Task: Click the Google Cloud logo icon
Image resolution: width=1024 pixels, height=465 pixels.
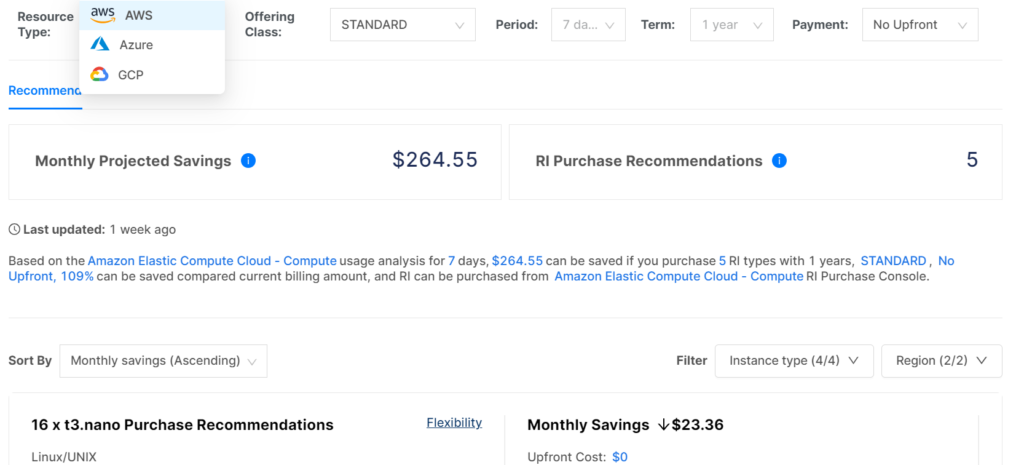Action: pos(99,74)
